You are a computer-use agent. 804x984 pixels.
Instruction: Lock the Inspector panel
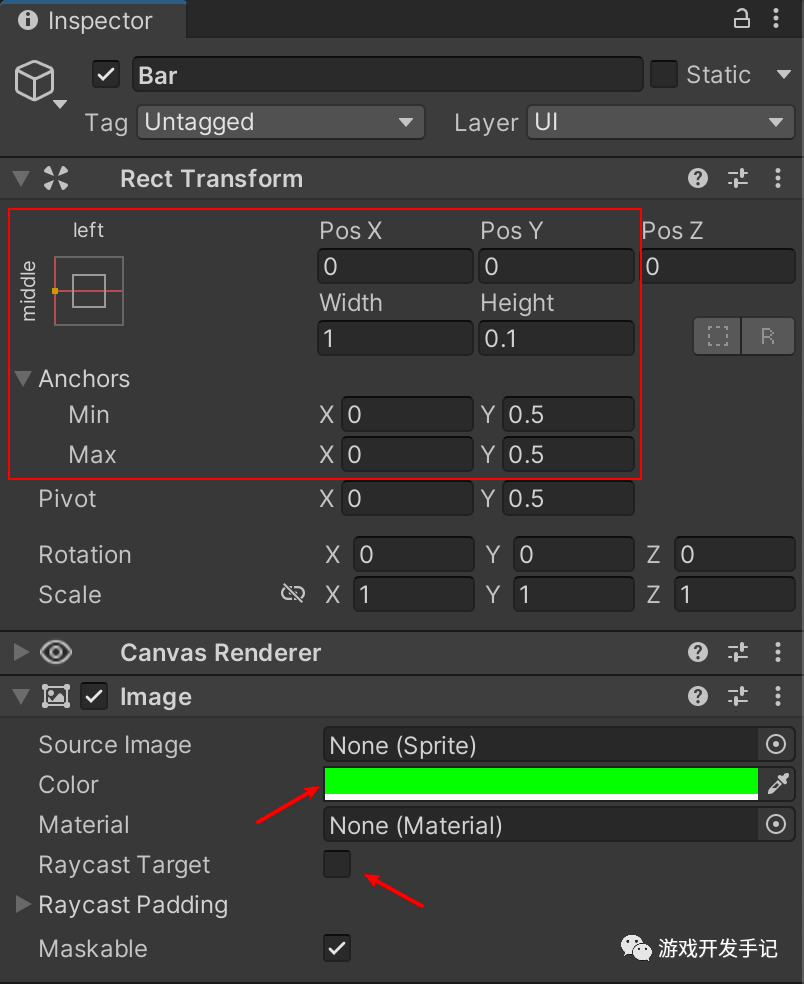point(742,19)
